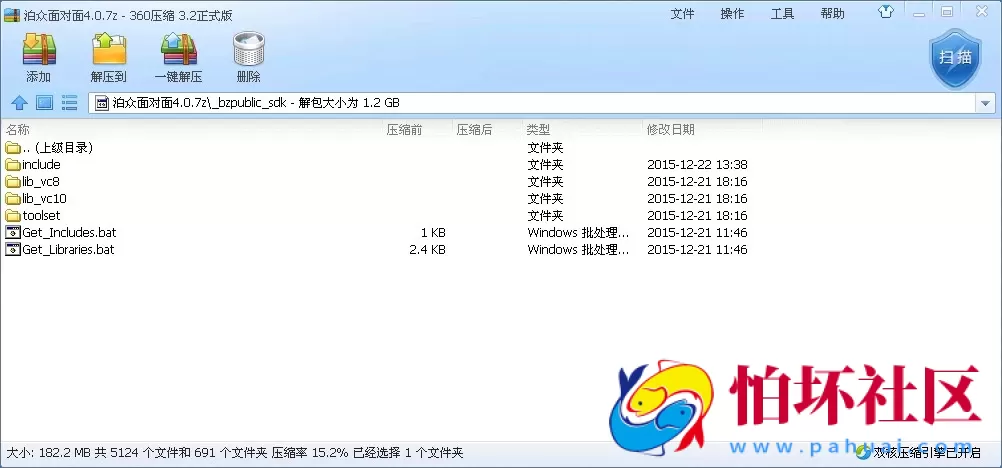Viewport: 1002px width, 468px height.
Task: Click the archive icon in address bar
Action: click(101, 103)
